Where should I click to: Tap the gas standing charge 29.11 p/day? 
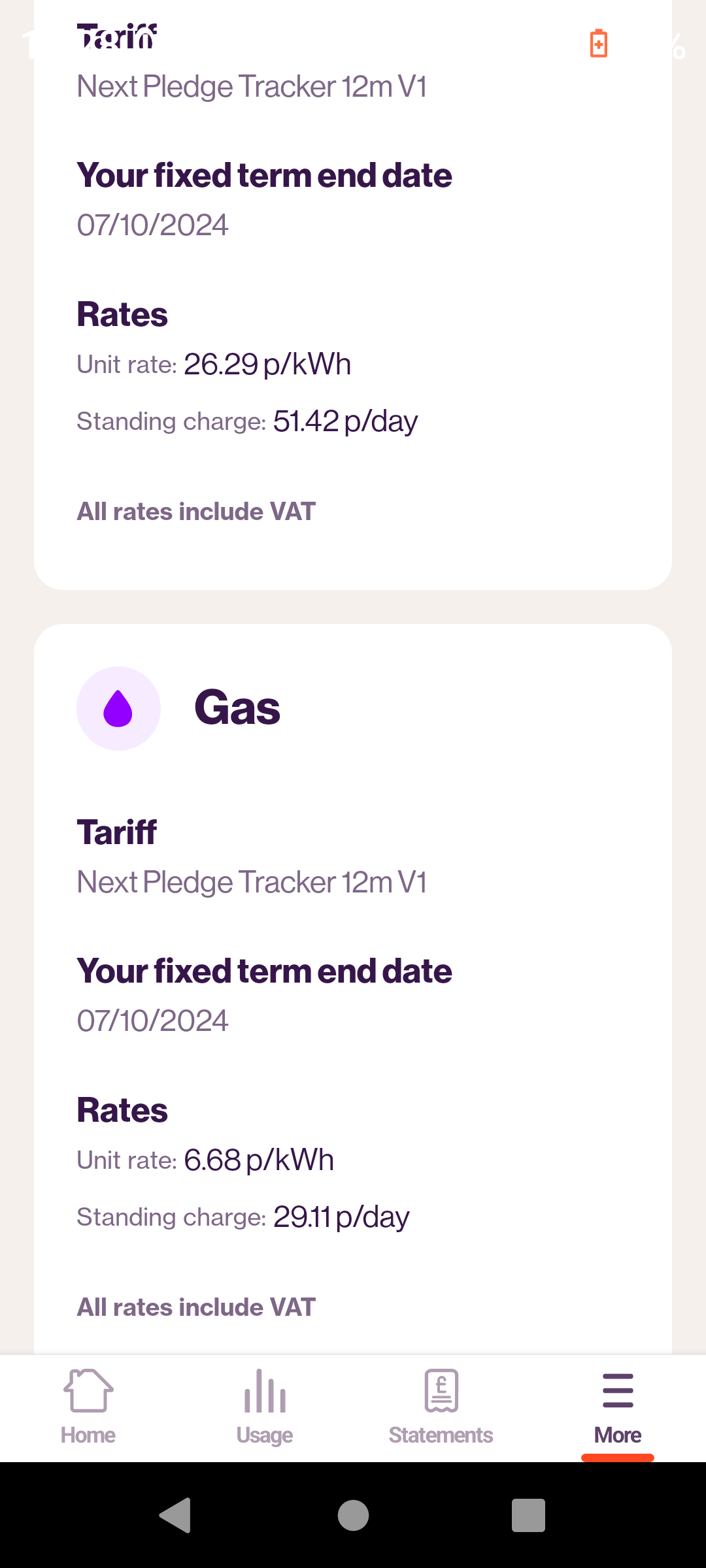coord(341,1217)
